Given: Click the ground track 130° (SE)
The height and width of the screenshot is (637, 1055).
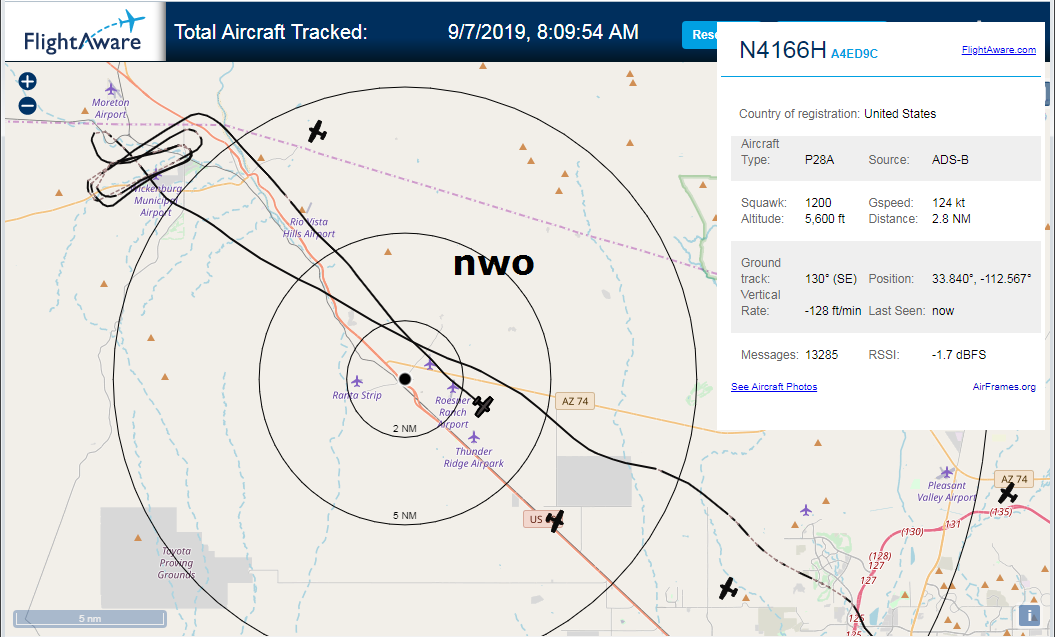Looking at the screenshot, I should point(831,278).
